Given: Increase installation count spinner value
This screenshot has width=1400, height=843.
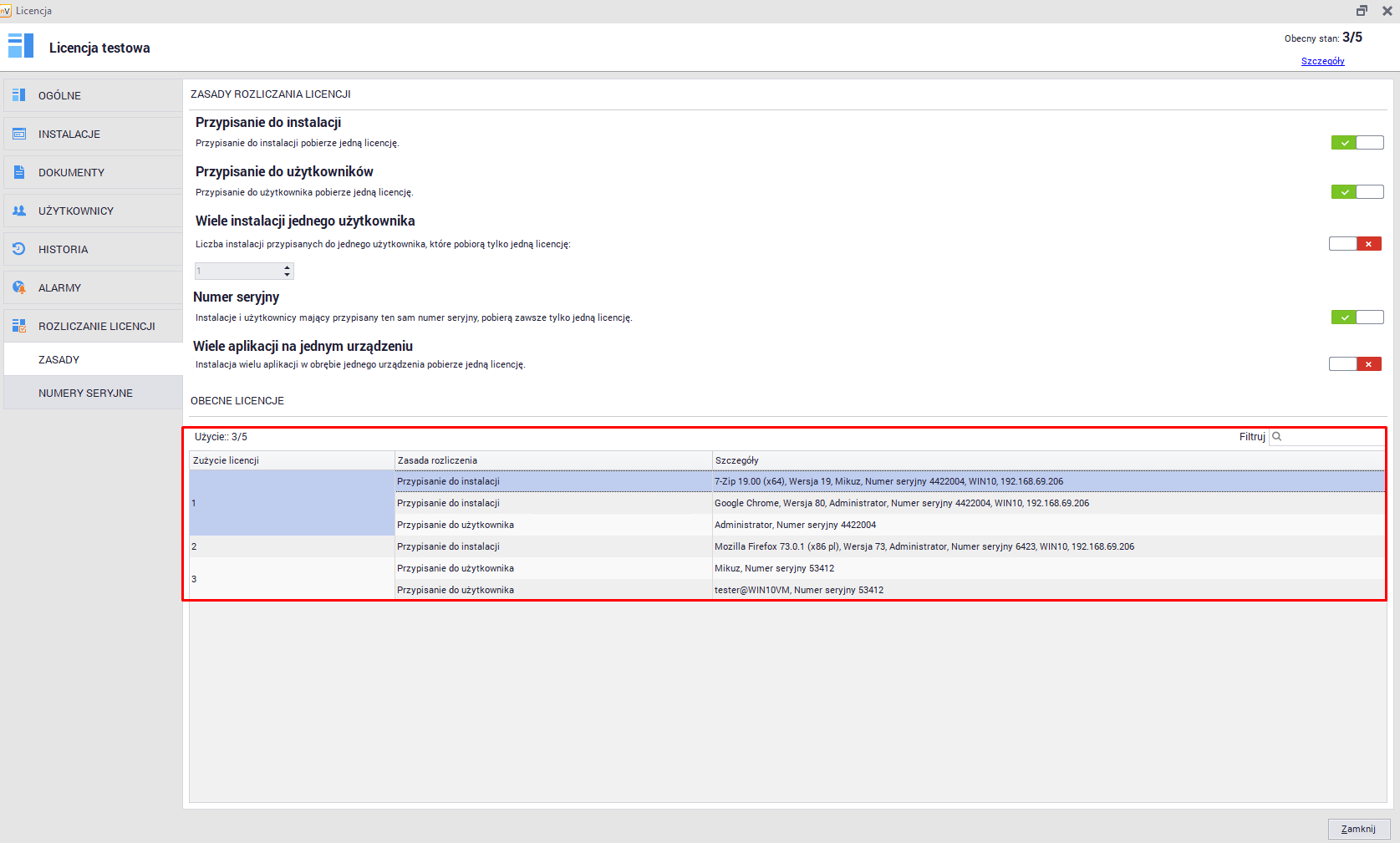Looking at the screenshot, I should click(x=288, y=267).
